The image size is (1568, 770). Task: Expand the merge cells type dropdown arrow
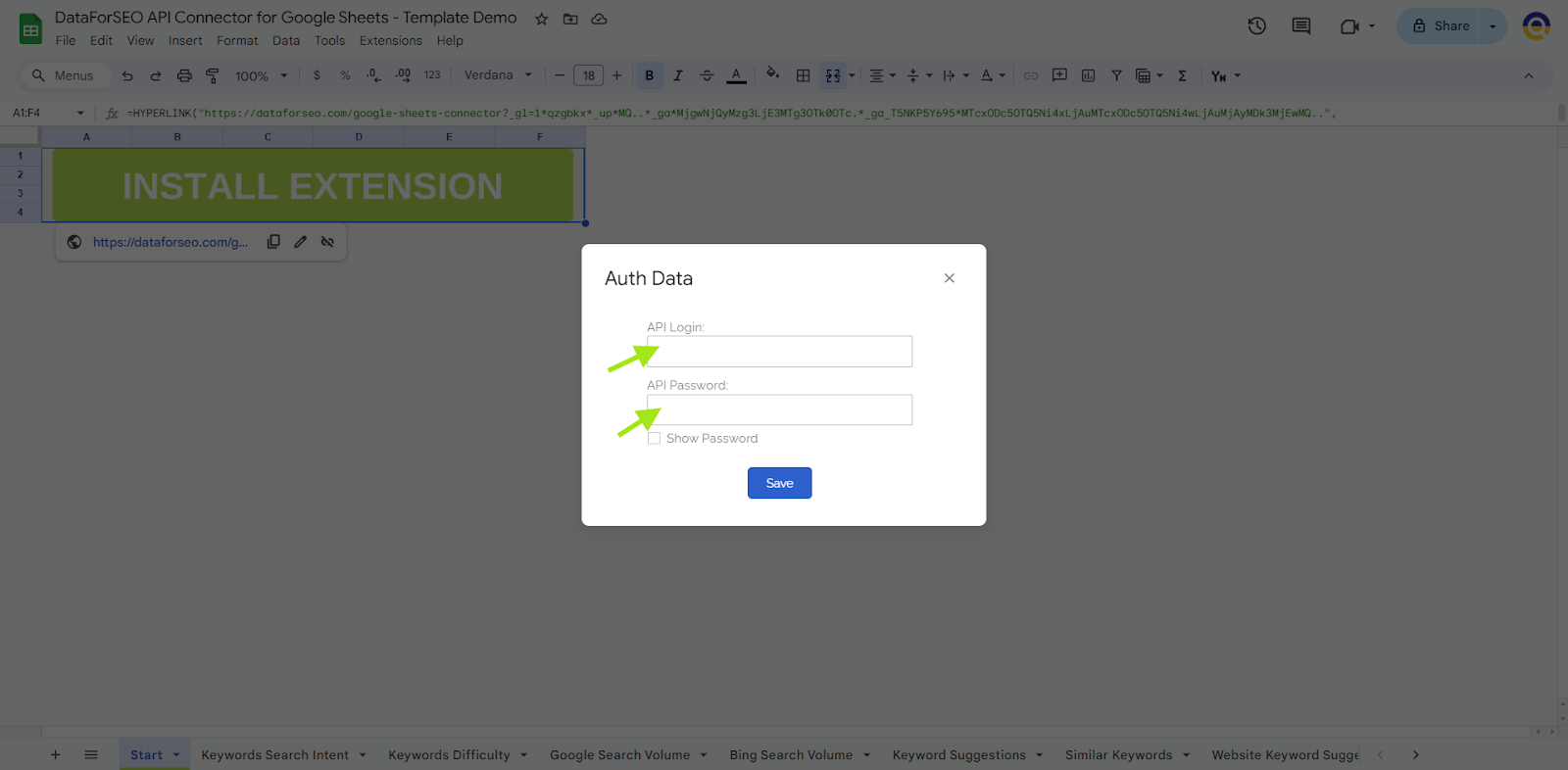852,75
